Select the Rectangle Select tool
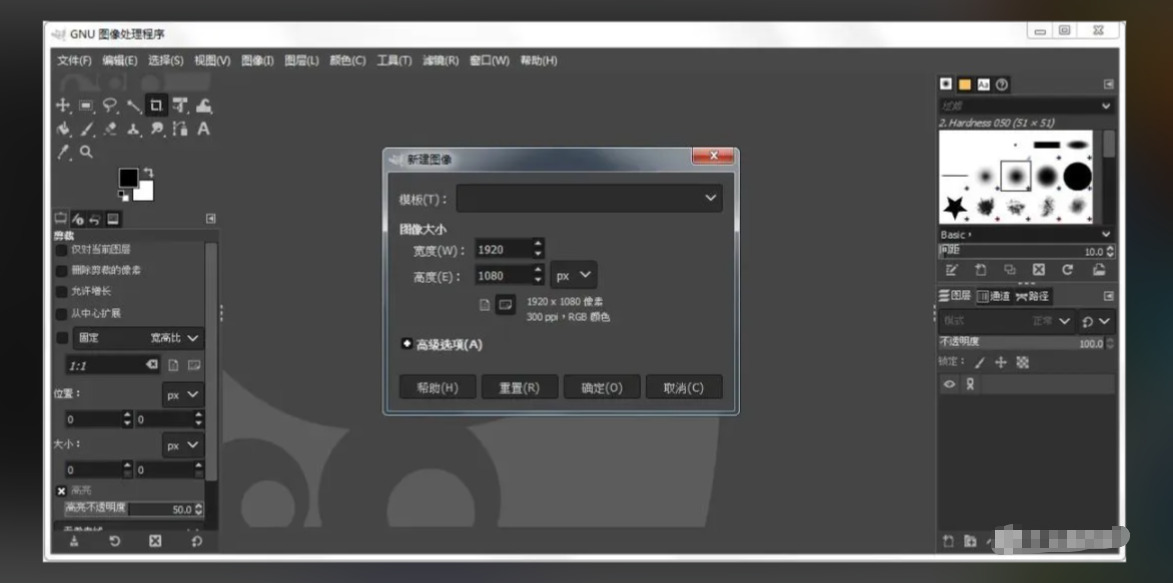1173x583 pixels. click(x=86, y=106)
